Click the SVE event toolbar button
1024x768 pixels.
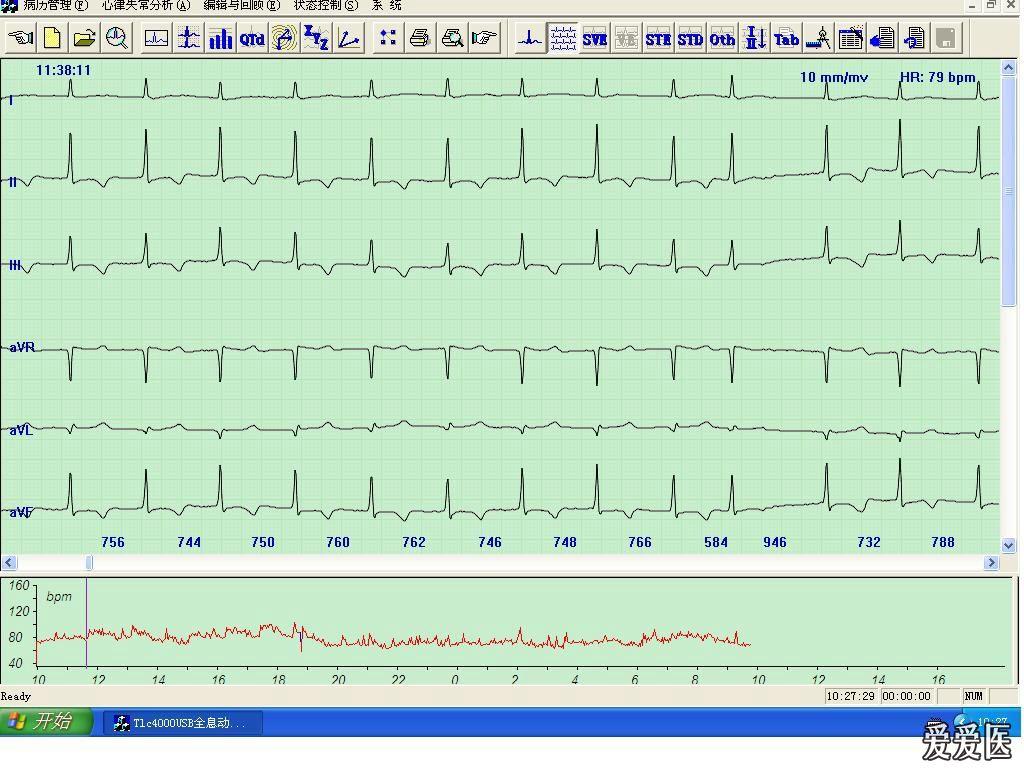click(x=595, y=39)
